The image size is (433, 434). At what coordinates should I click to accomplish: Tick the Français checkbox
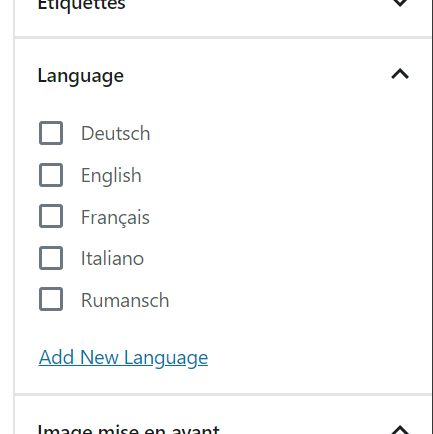pyautogui.click(x=51, y=216)
